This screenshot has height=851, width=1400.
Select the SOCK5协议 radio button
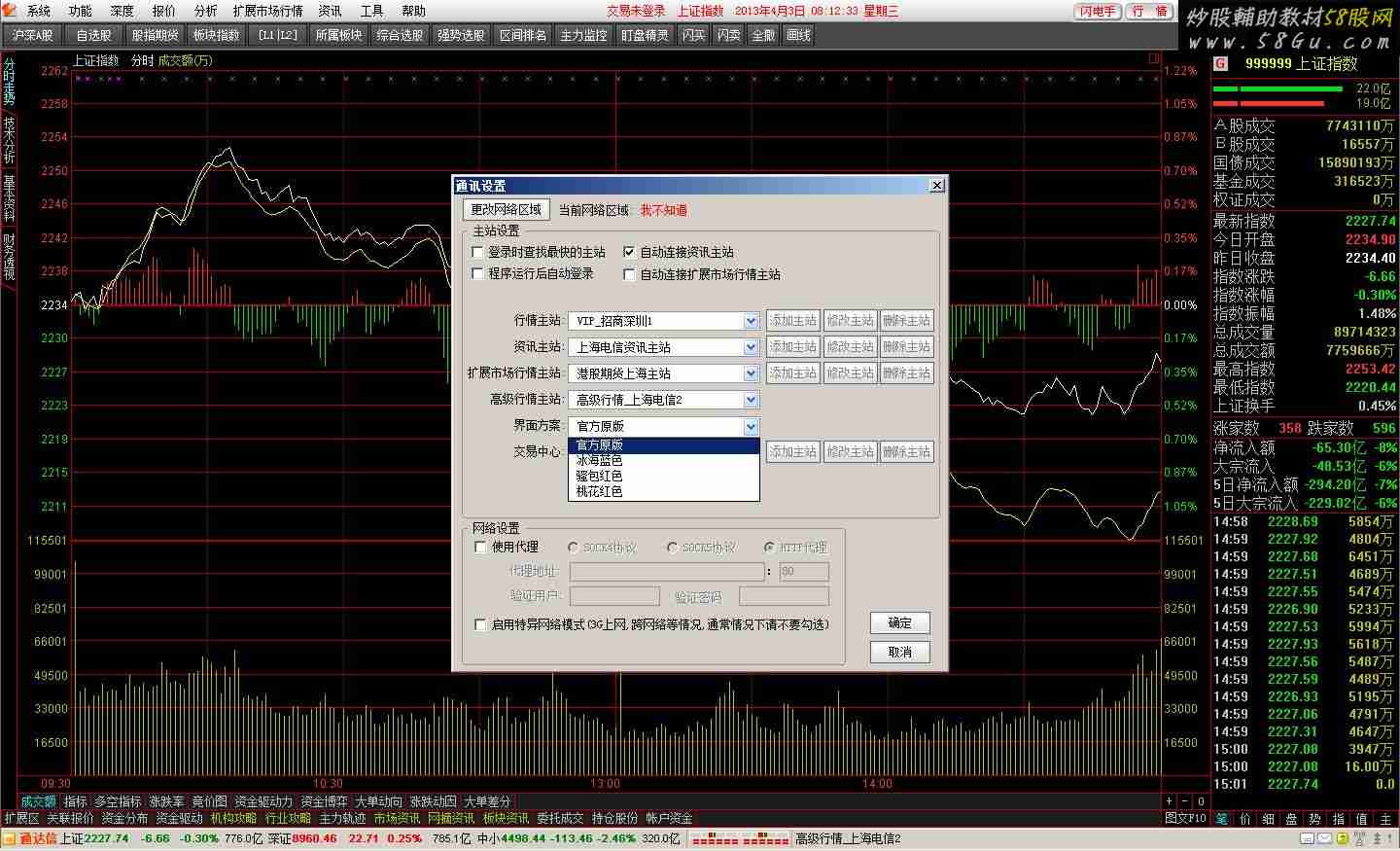click(x=672, y=548)
